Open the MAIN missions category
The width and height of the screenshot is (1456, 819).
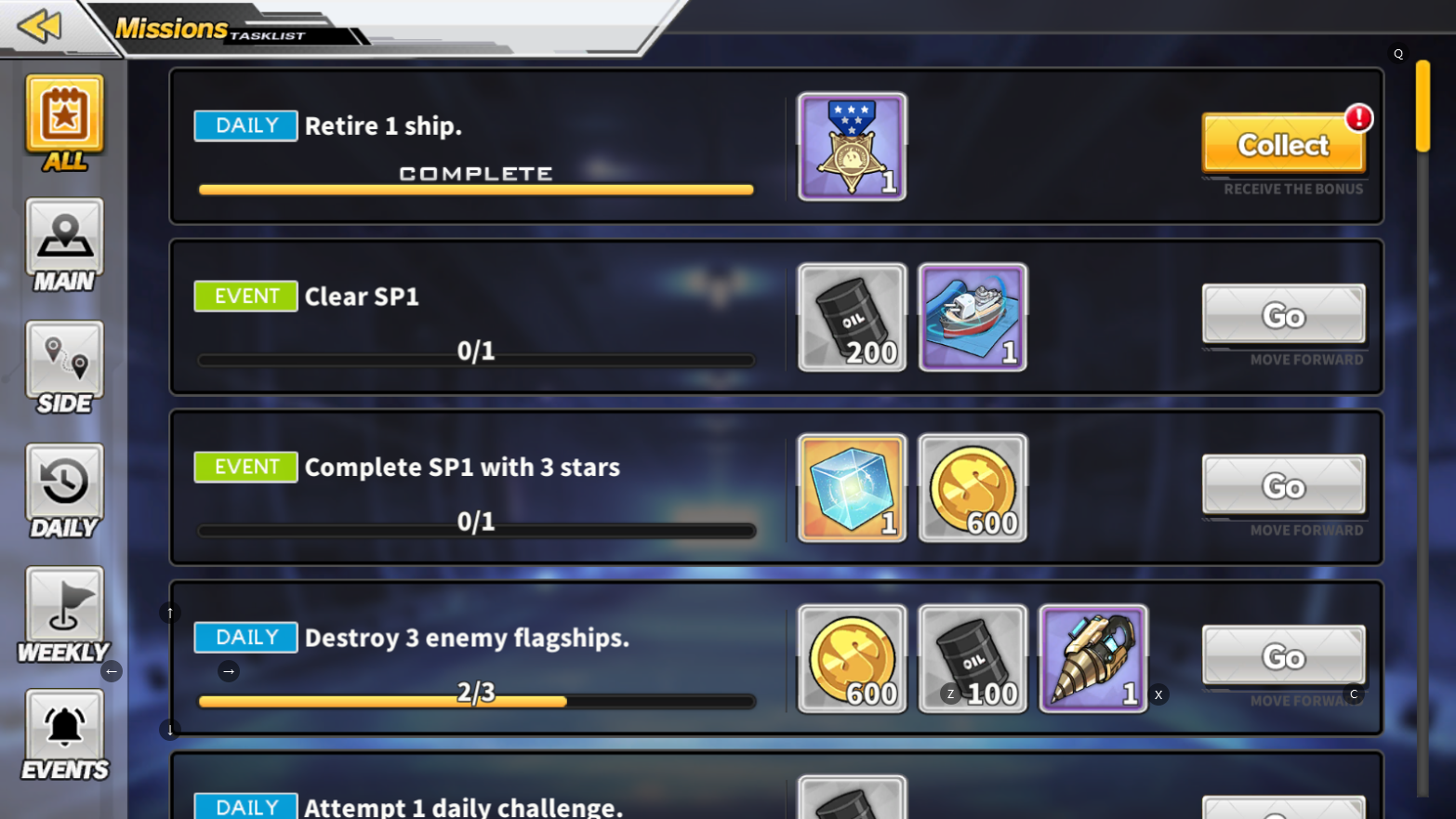(x=64, y=245)
